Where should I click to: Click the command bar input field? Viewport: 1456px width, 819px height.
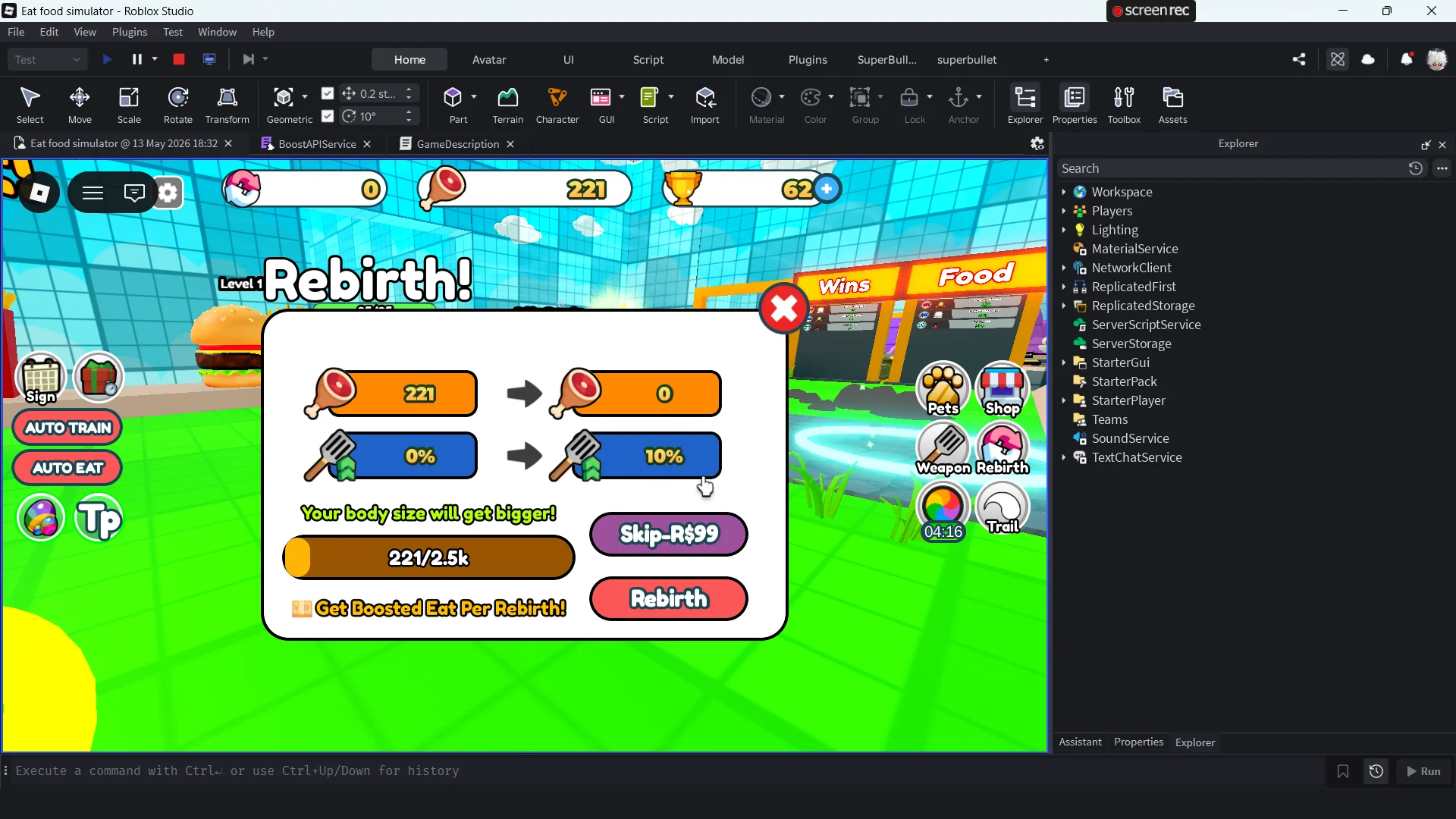pyautogui.click(x=667, y=771)
